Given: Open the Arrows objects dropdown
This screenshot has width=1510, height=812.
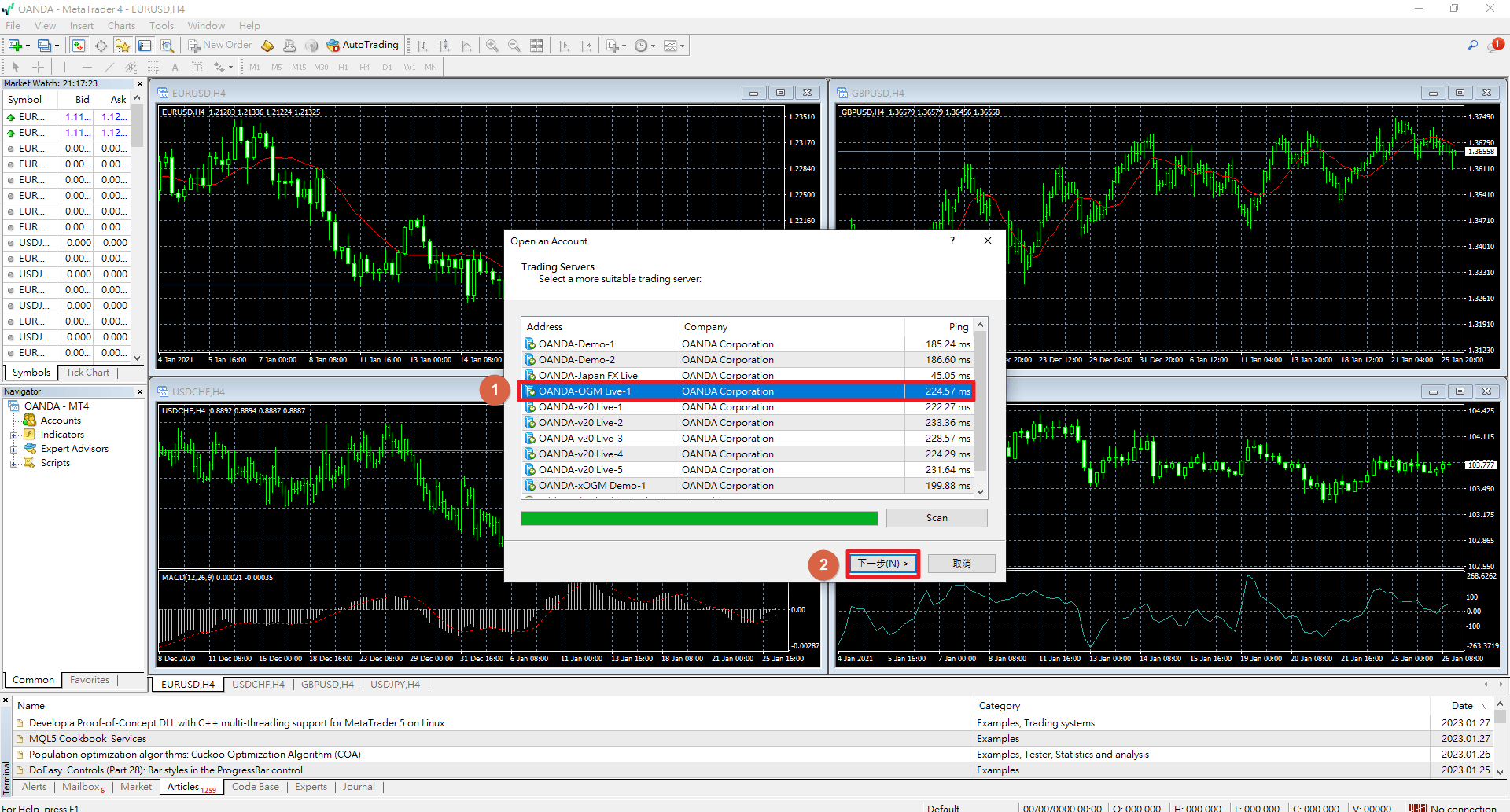Looking at the screenshot, I should (x=223, y=67).
